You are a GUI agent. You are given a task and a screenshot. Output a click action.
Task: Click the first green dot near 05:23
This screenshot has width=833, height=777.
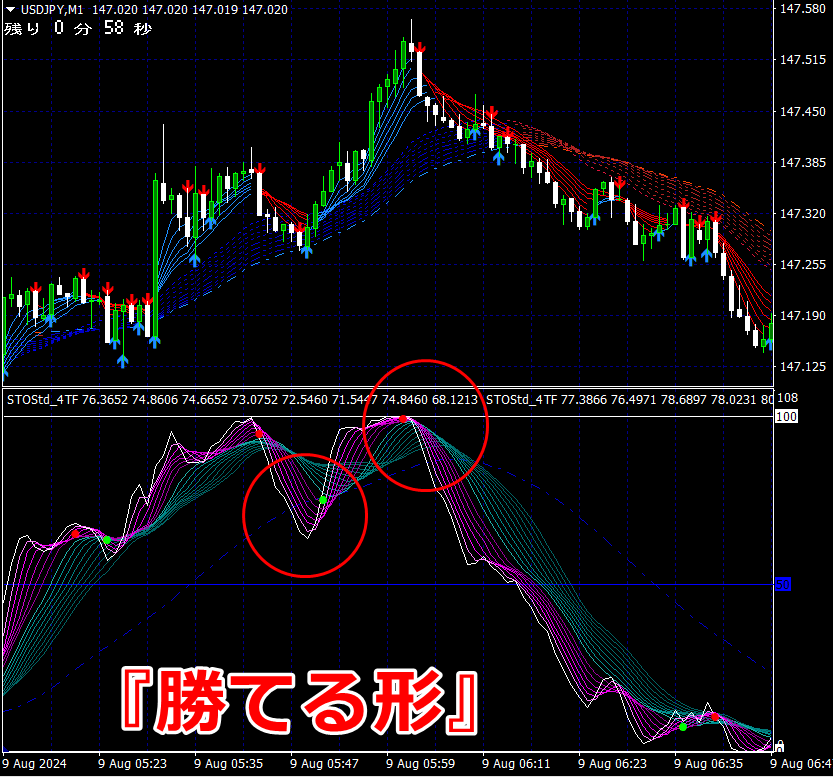pos(107,540)
